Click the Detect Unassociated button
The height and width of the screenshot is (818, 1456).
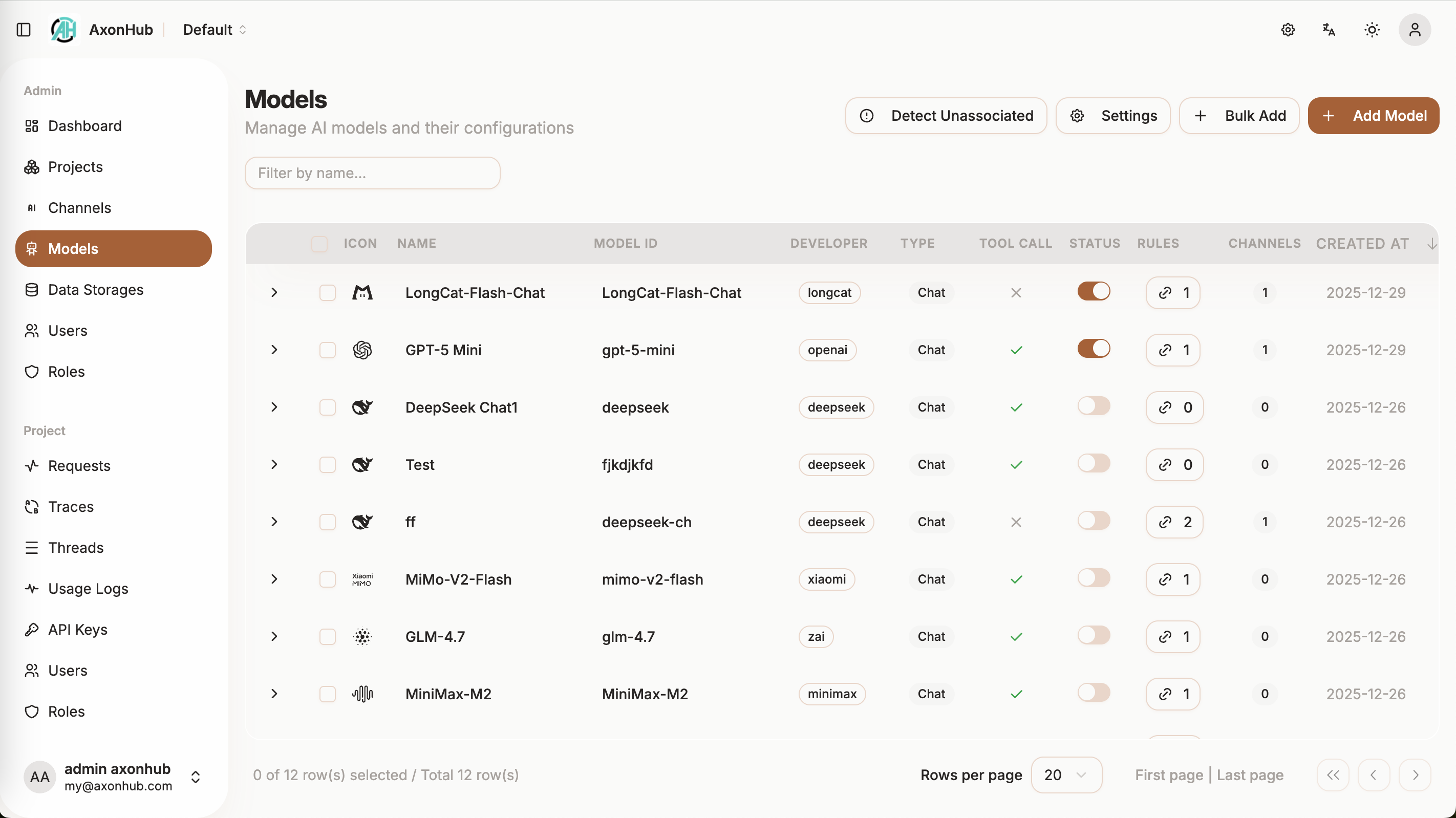pos(946,116)
